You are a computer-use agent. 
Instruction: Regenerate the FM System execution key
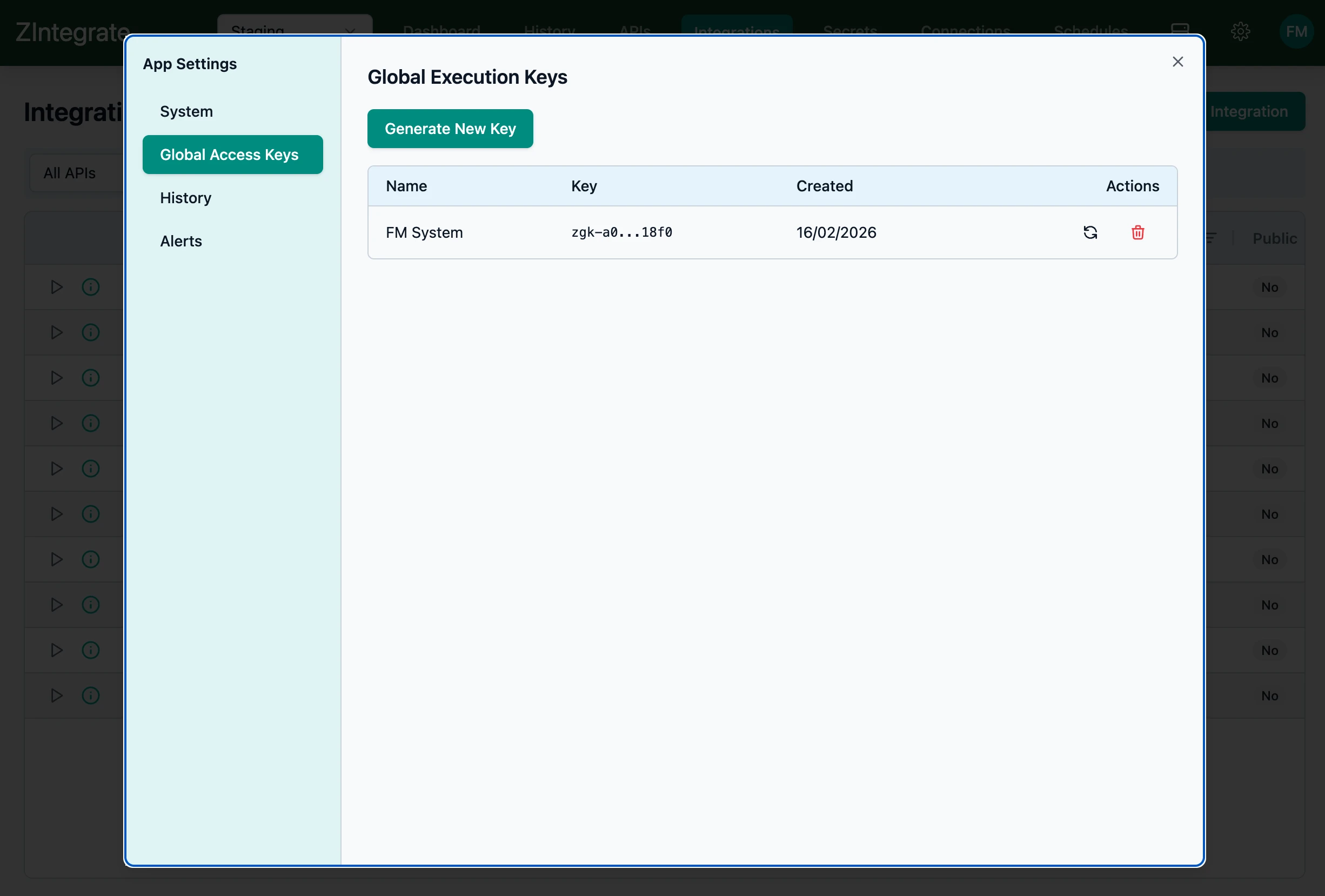(1090, 232)
